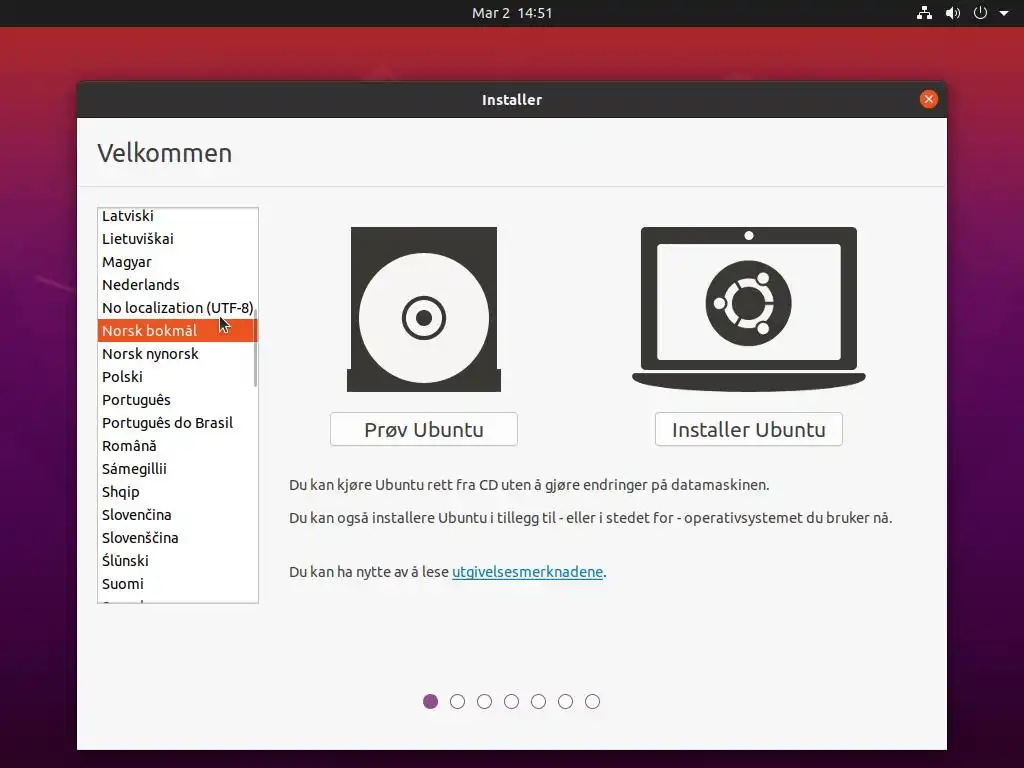The height and width of the screenshot is (768, 1024).
Task: Choose Română in the language list
Action: click(x=176, y=445)
